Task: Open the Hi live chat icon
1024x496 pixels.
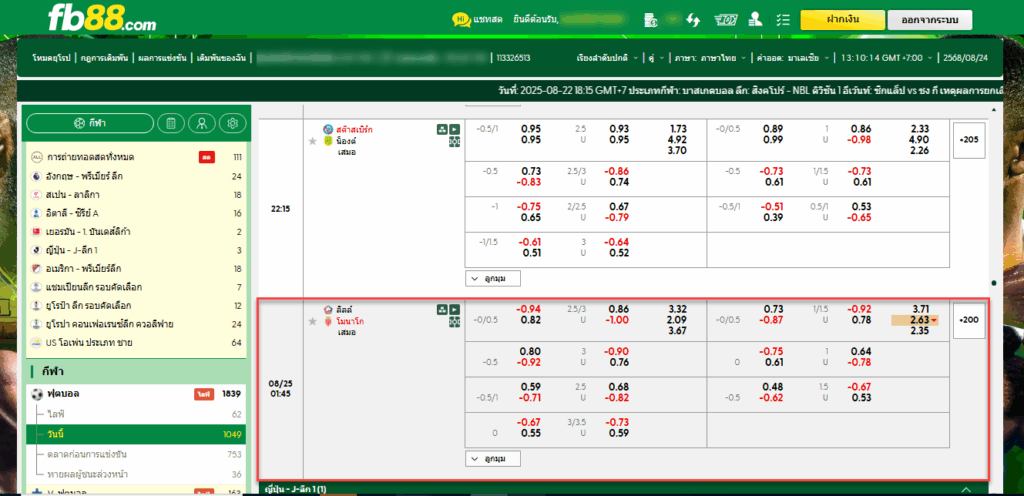Action: (x=461, y=20)
